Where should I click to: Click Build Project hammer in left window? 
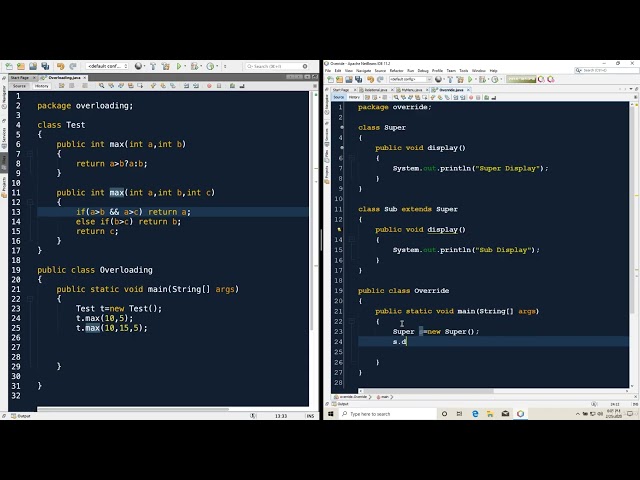[153, 66]
